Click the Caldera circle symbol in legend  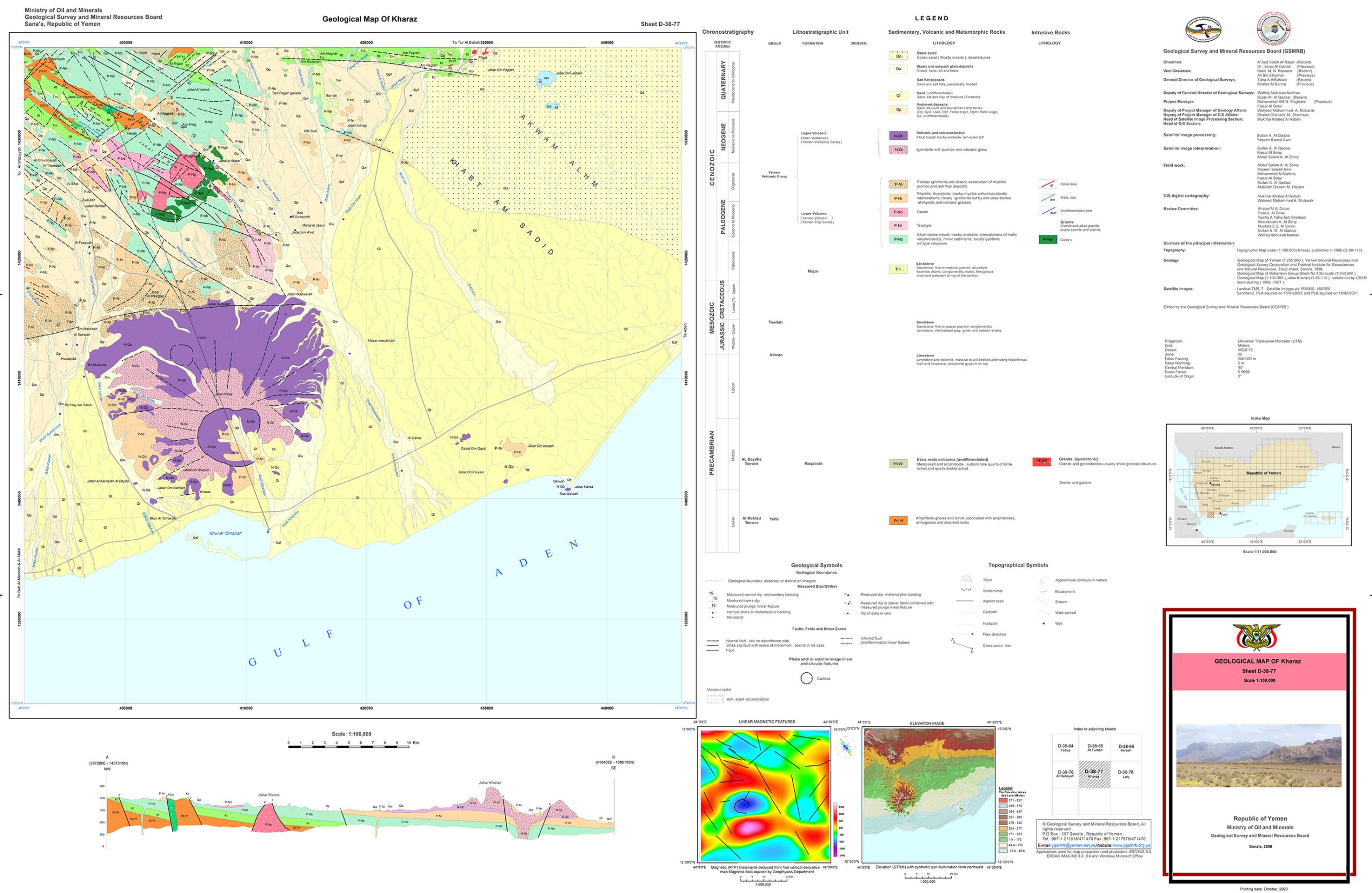807,679
